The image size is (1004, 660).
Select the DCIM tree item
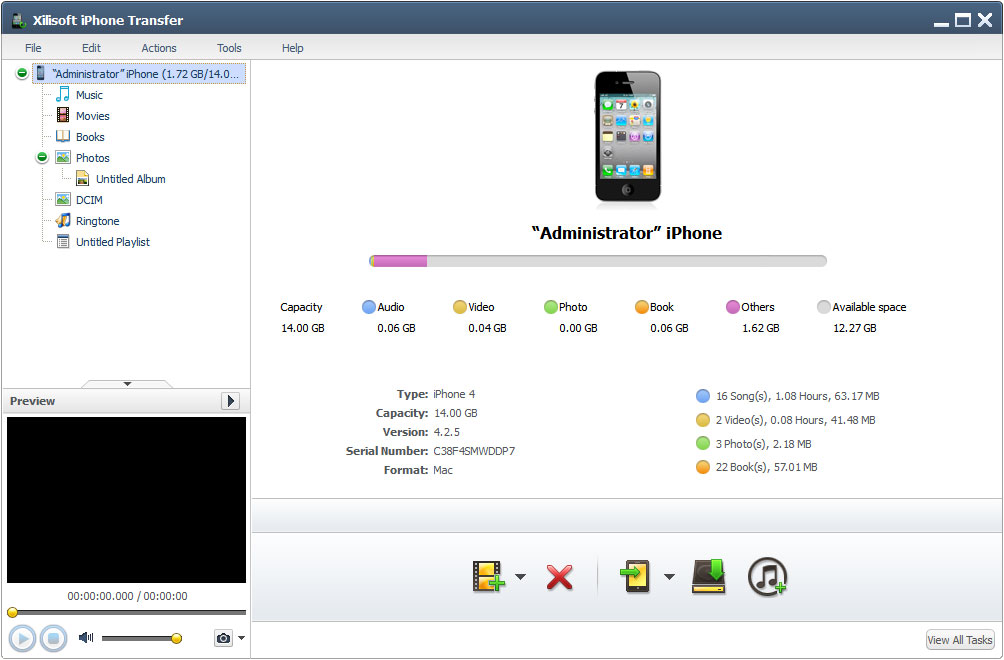click(89, 200)
